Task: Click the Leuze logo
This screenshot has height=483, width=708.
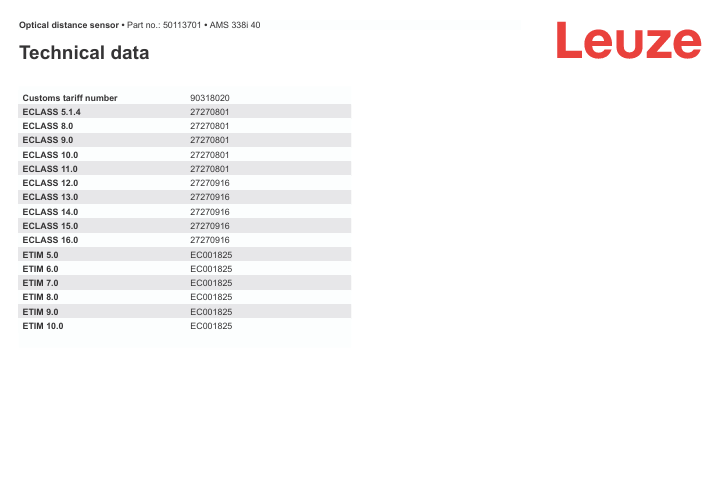Action: (628, 41)
